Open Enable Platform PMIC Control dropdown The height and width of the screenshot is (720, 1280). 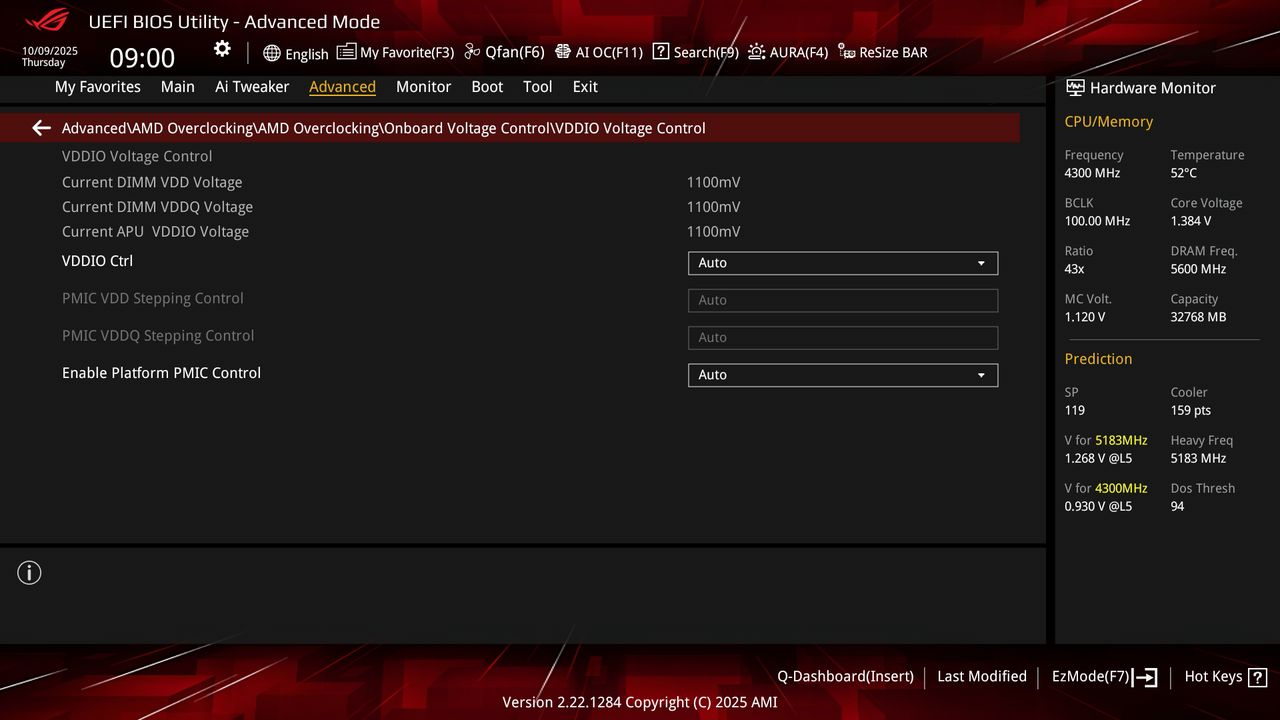coord(842,374)
